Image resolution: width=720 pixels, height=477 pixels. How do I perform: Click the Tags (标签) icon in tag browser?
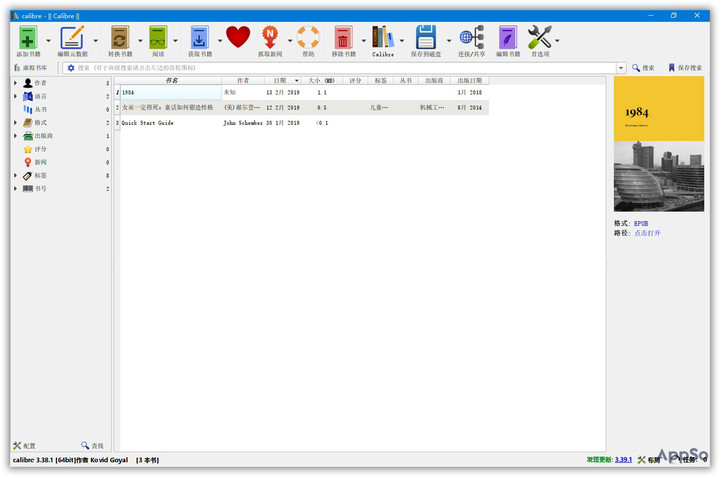[x=28, y=175]
